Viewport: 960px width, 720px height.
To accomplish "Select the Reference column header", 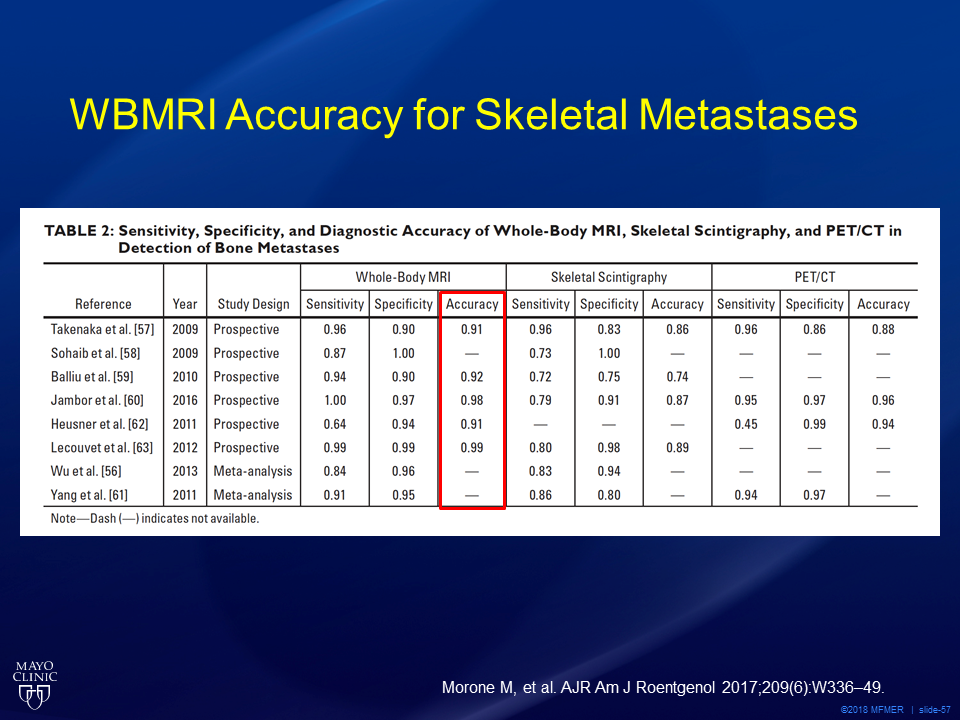I will tap(103, 304).
